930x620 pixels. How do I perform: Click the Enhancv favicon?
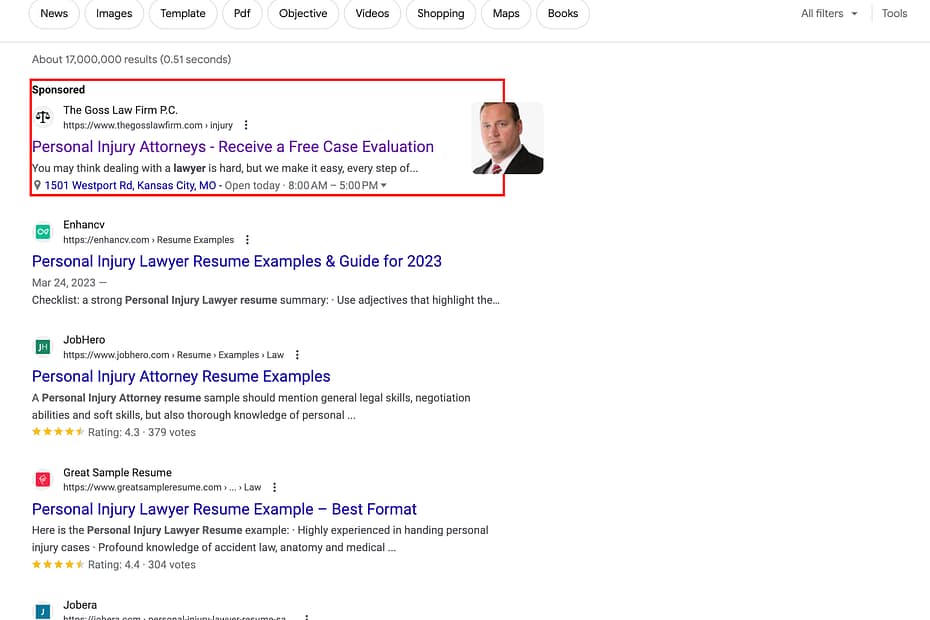[x=43, y=231]
